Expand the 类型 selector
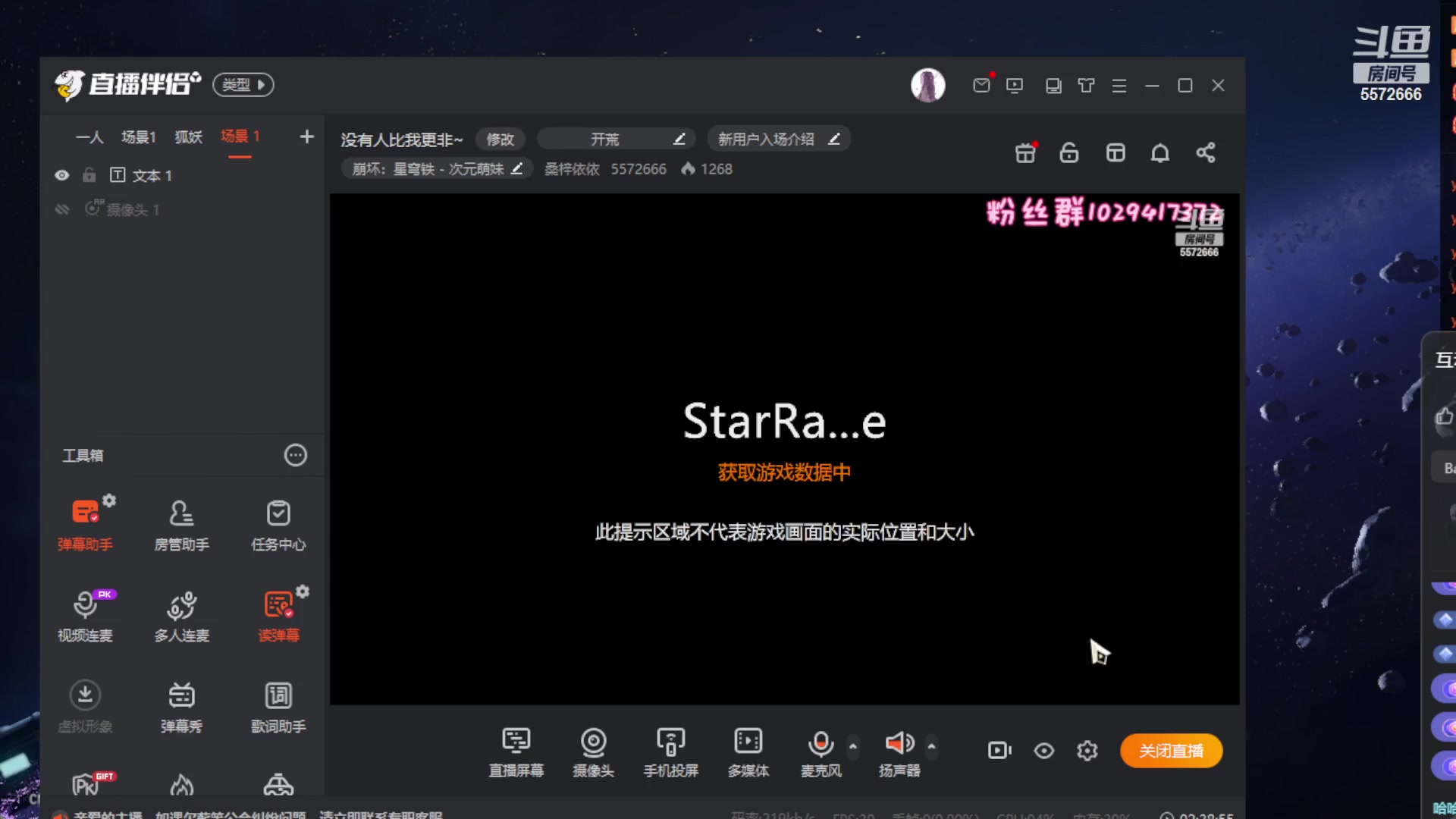 coord(243,84)
